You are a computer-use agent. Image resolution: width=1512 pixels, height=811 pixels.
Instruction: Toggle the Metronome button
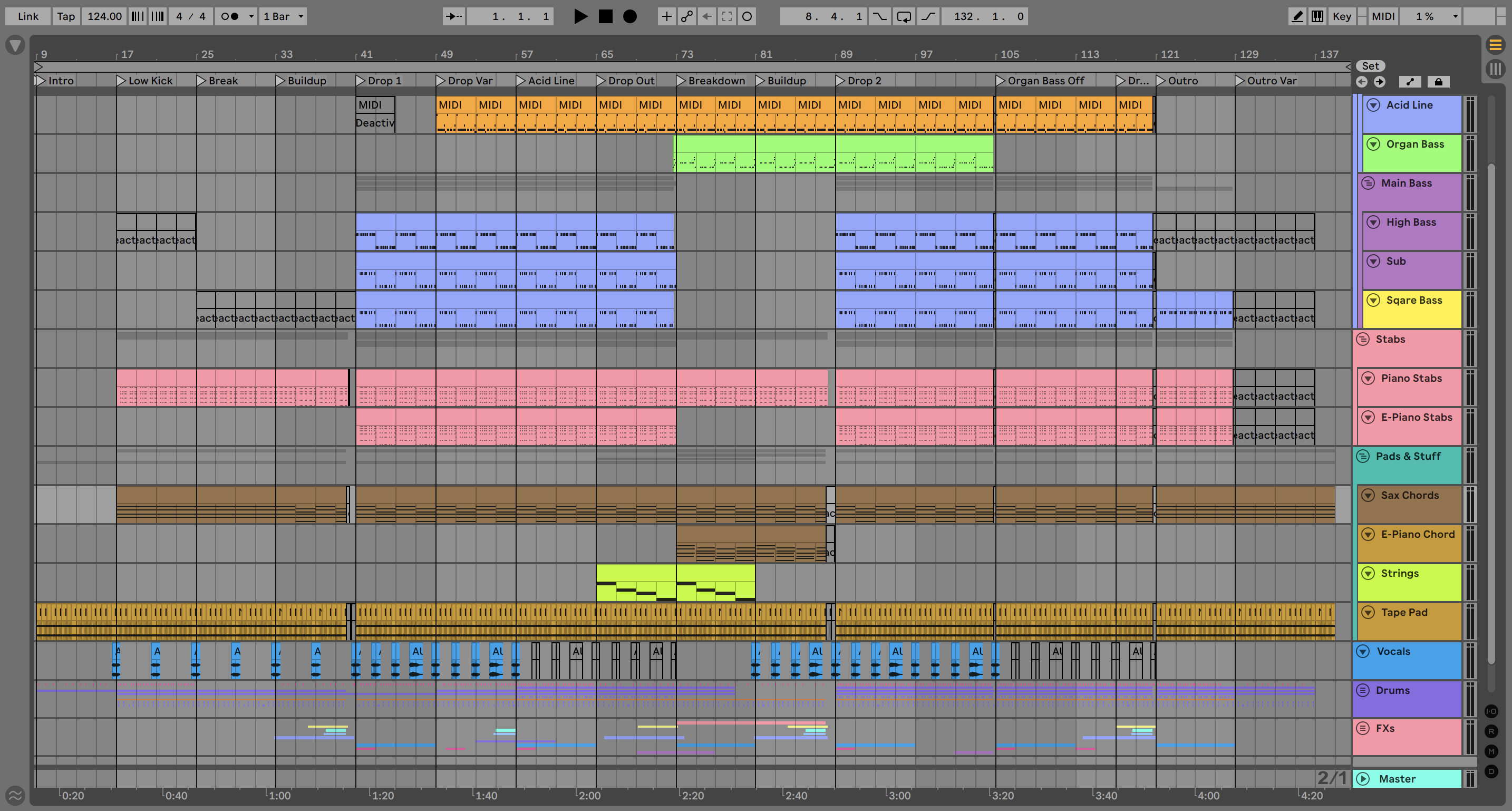[229, 16]
